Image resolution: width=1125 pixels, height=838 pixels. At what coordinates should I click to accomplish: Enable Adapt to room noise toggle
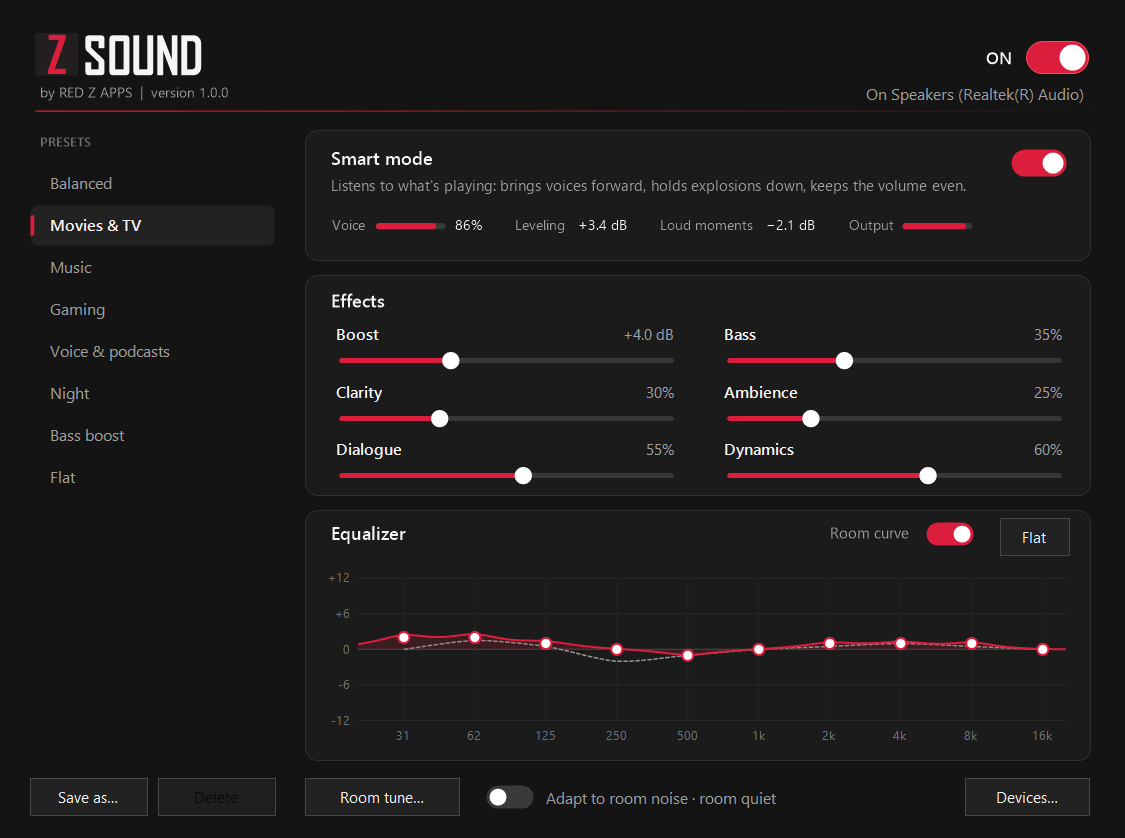pos(510,797)
